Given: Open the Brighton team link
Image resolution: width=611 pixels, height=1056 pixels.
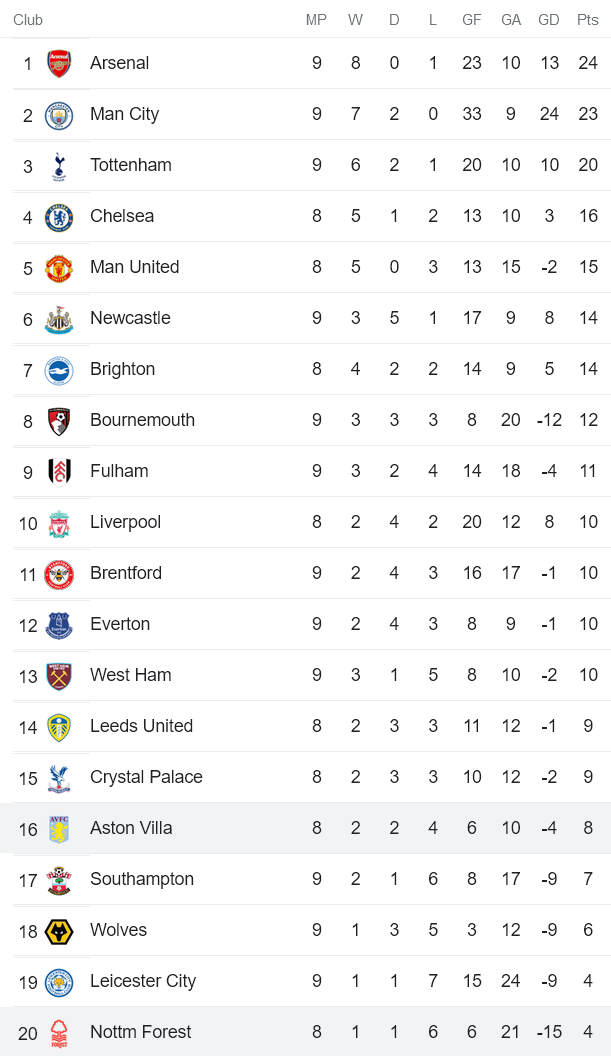Looking at the screenshot, I should [x=122, y=369].
